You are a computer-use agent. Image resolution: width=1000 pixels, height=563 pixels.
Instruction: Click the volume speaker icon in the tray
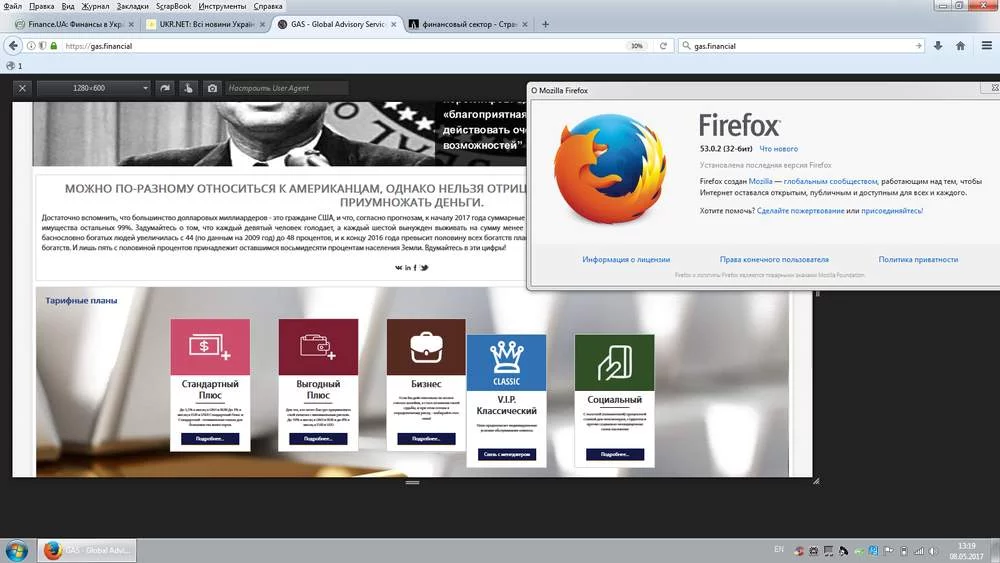pyautogui.click(x=933, y=551)
